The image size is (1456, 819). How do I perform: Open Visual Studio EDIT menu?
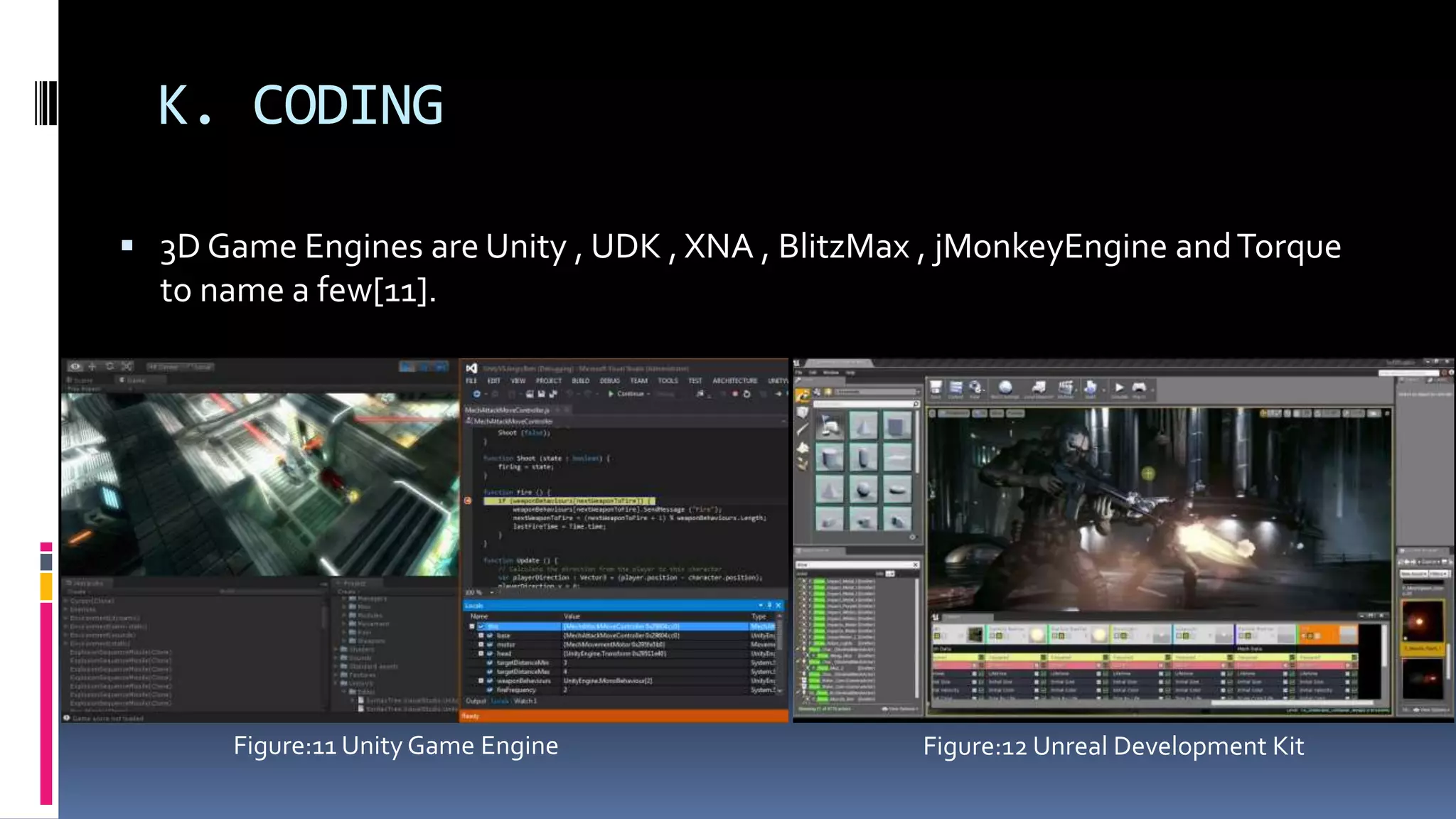click(x=494, y=381)
